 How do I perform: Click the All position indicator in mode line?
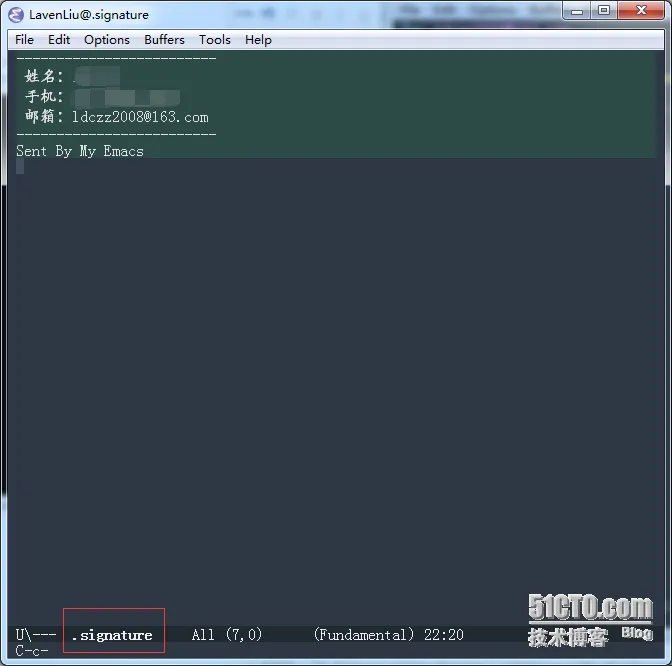click(203, 634)
